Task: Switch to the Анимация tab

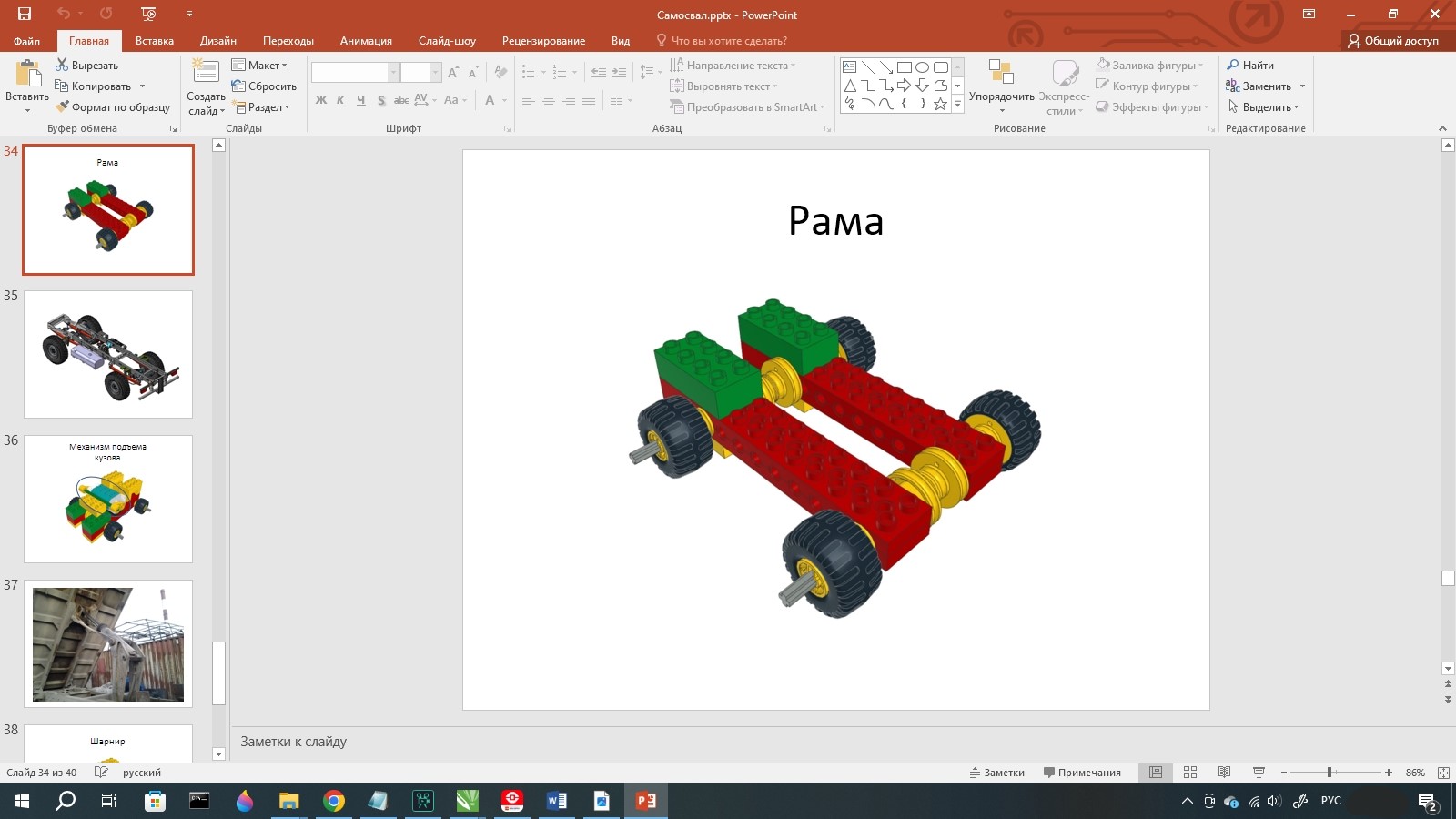Action: (366, 41)
